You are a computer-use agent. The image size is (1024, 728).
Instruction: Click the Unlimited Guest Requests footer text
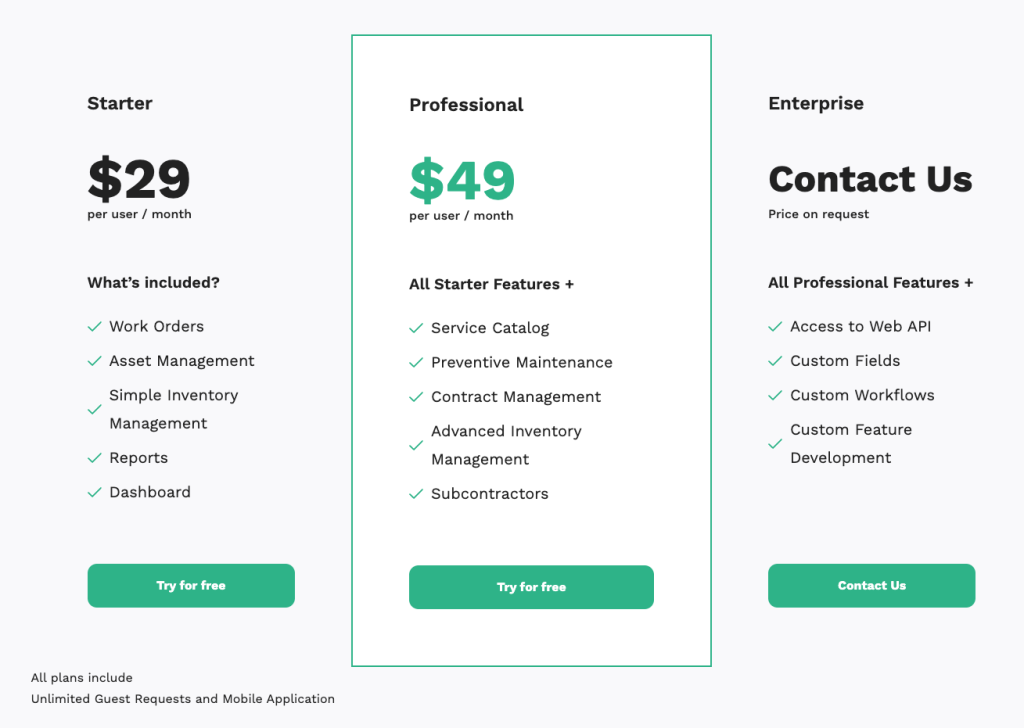pos(183,698)
